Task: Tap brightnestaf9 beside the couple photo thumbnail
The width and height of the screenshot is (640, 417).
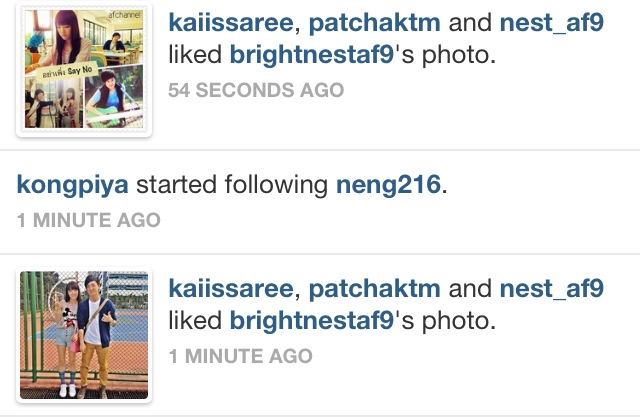Action: coord(312,321)
